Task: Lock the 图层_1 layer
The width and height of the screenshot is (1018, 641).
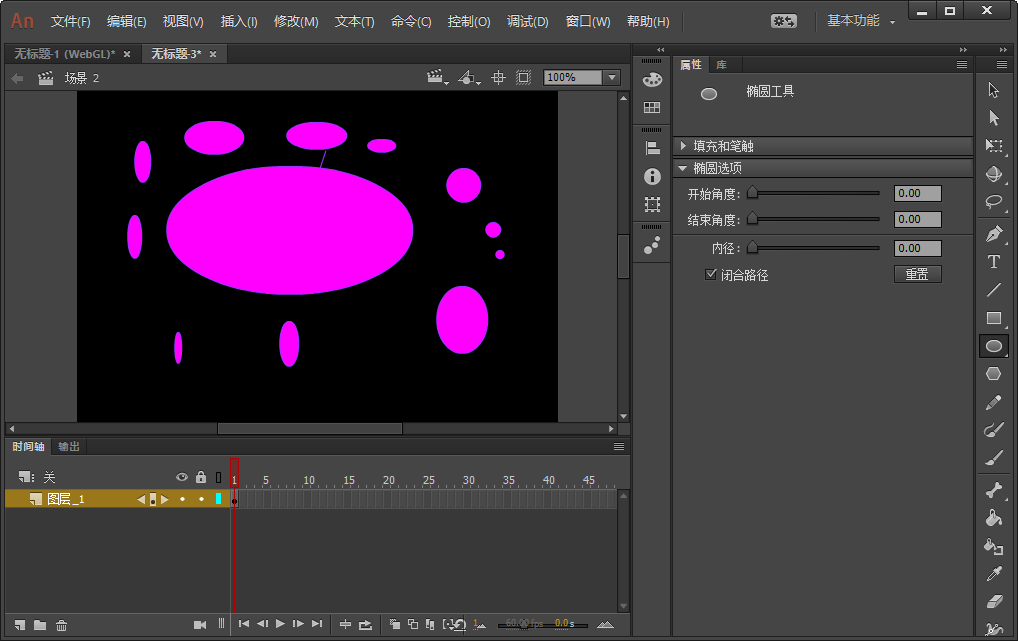Action: tap(201, 499)
